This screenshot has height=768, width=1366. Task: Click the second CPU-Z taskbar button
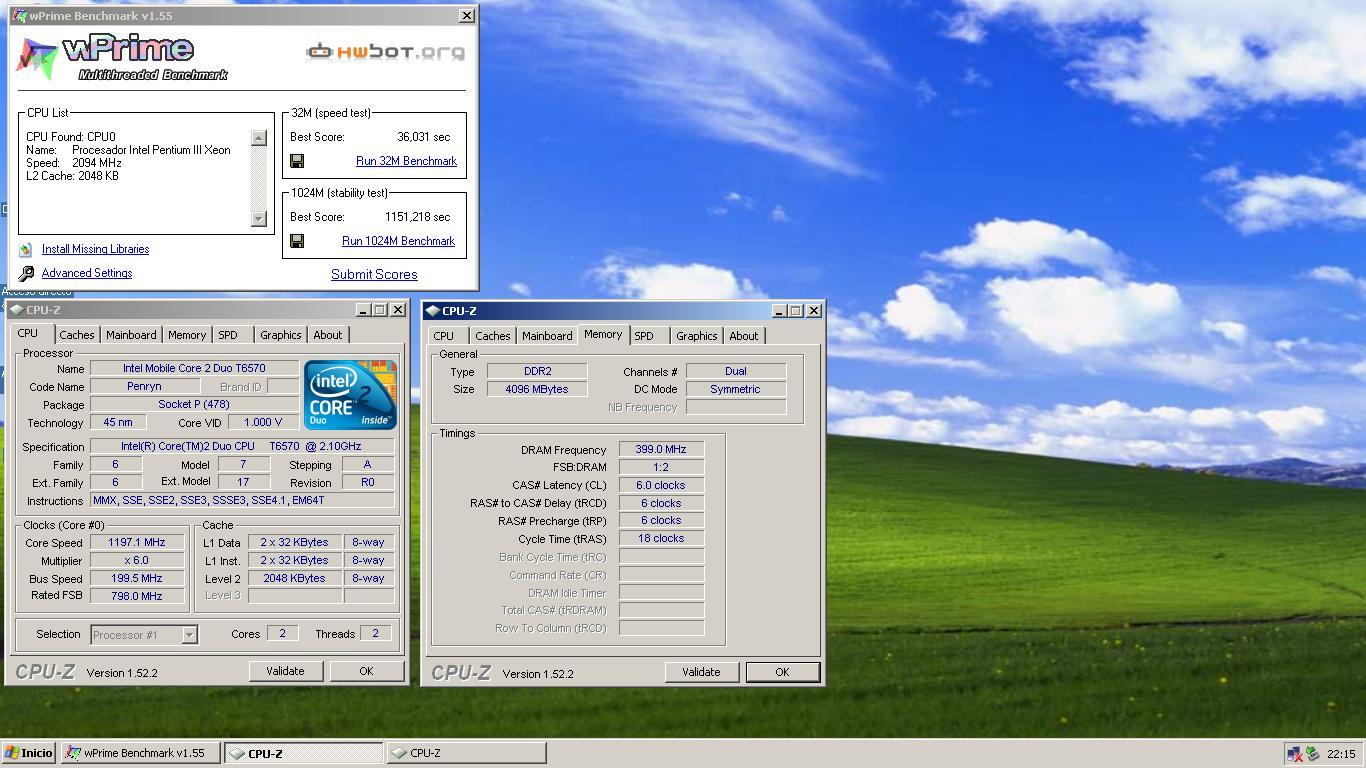466,753
